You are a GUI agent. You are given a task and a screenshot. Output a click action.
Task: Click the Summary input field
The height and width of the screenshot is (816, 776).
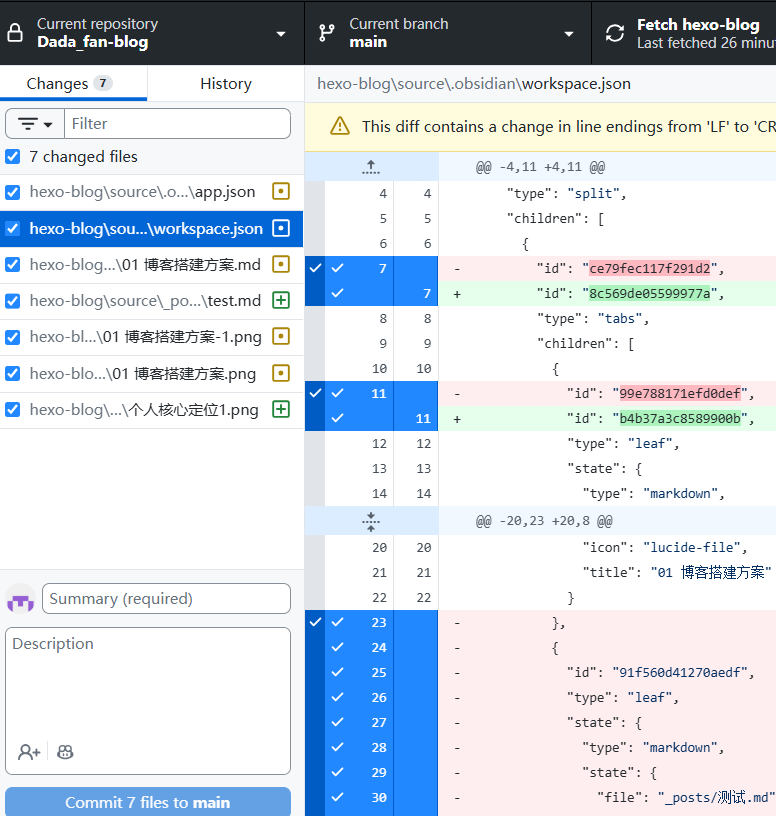click(x=166, y=598)
